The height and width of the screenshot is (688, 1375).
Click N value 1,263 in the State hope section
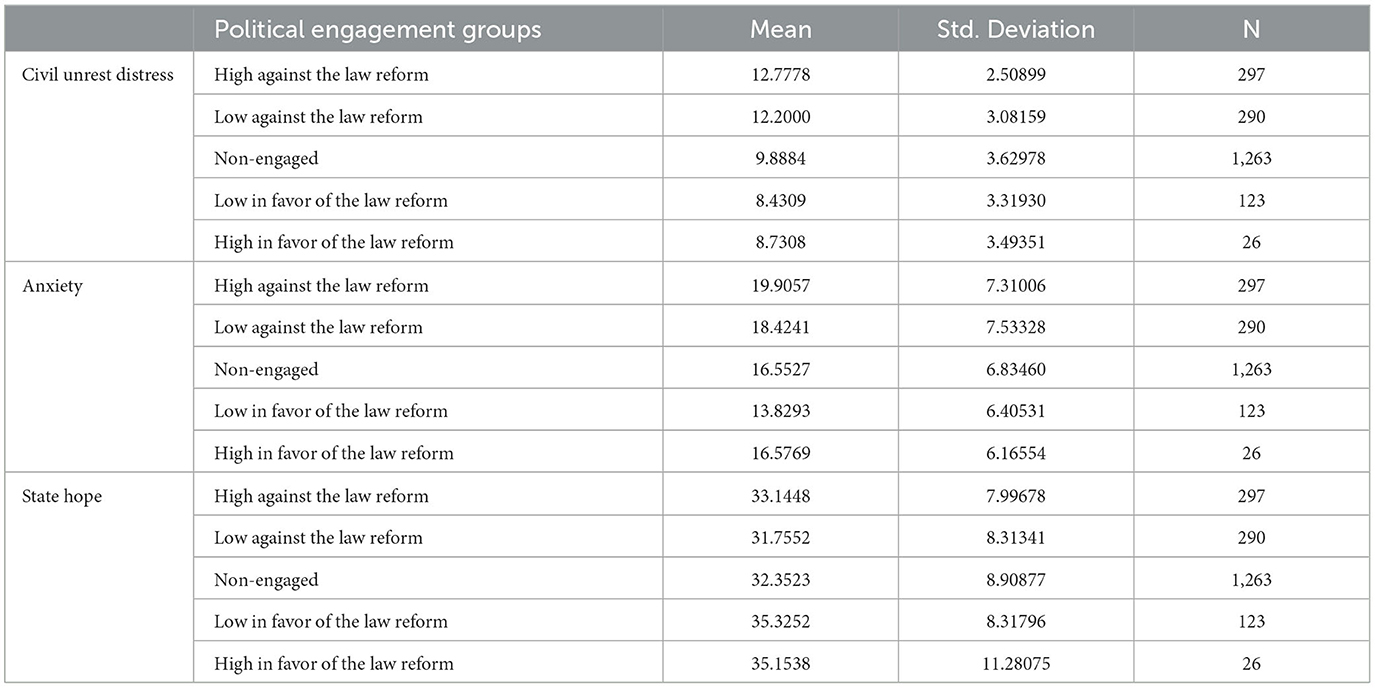[x=1252, y=580]
